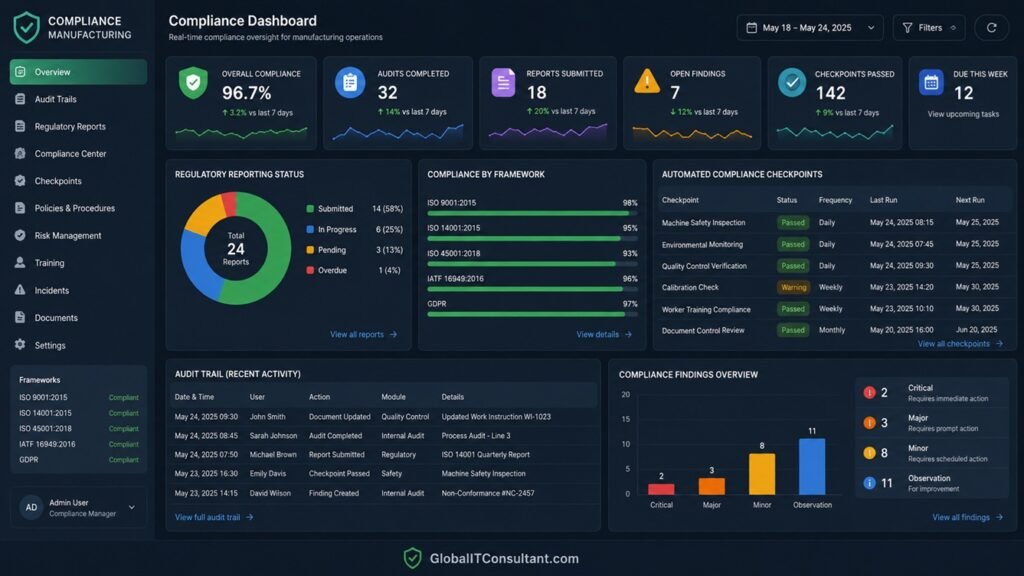Click the calendar icon in date range picker

752,27
